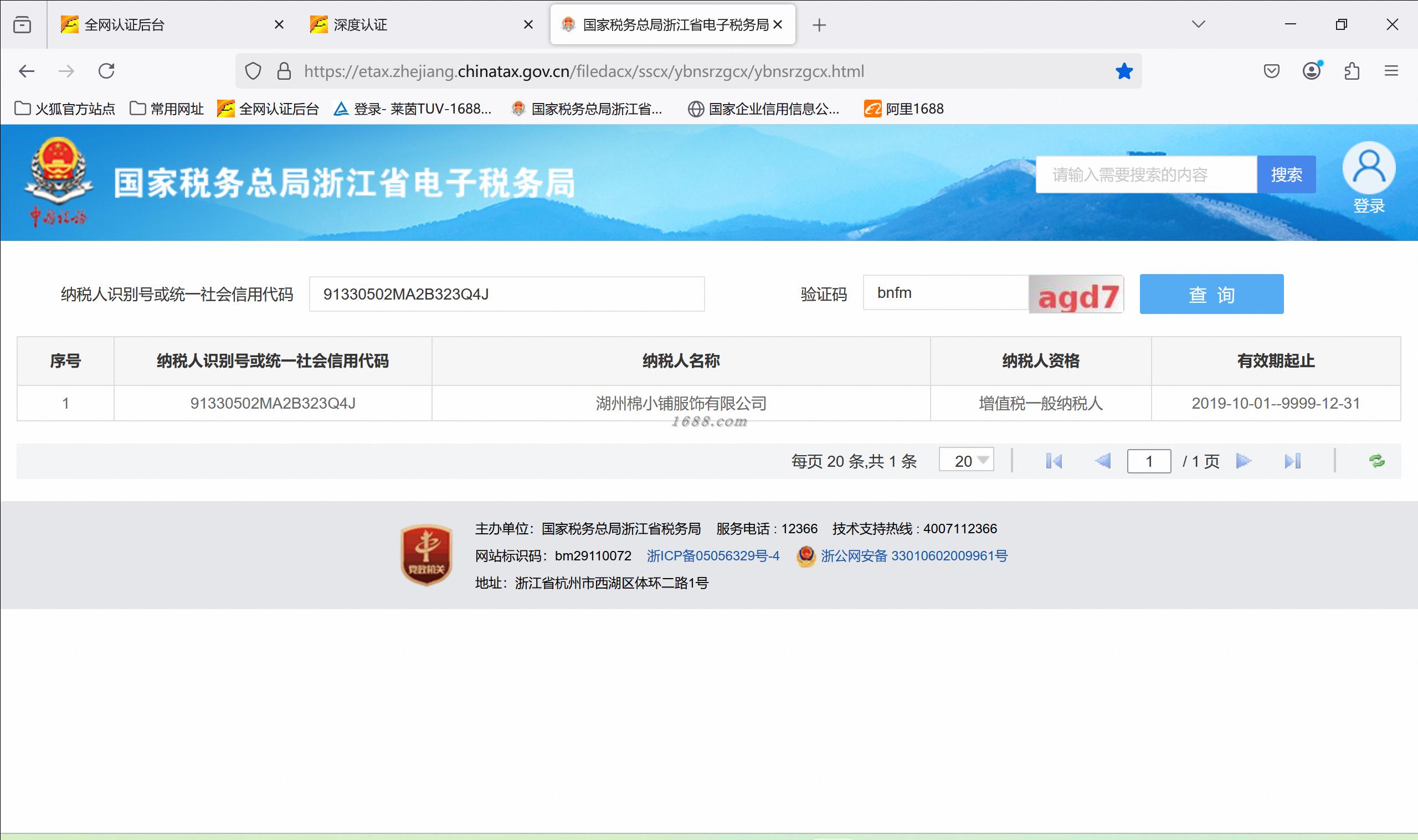Click the Save to Pocket icon
This screenshot has height=840, width=1418.
pyautogui.click(x=1271, y=71)
